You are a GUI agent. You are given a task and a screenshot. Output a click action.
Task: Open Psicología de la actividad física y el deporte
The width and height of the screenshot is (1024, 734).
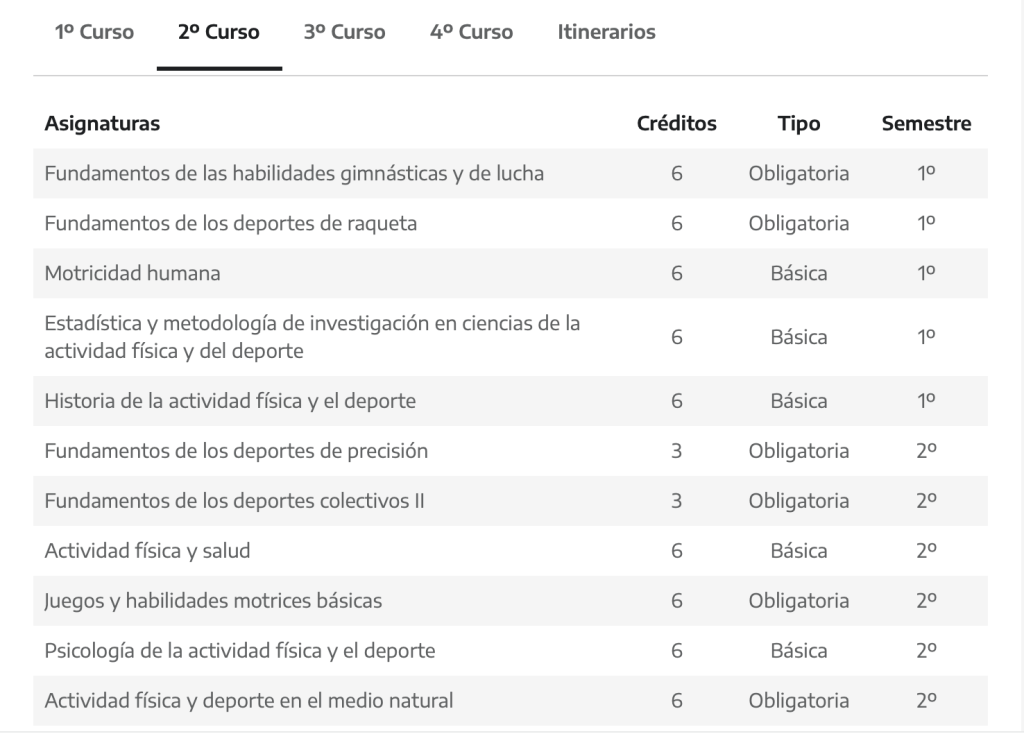(x=240, y=651)
